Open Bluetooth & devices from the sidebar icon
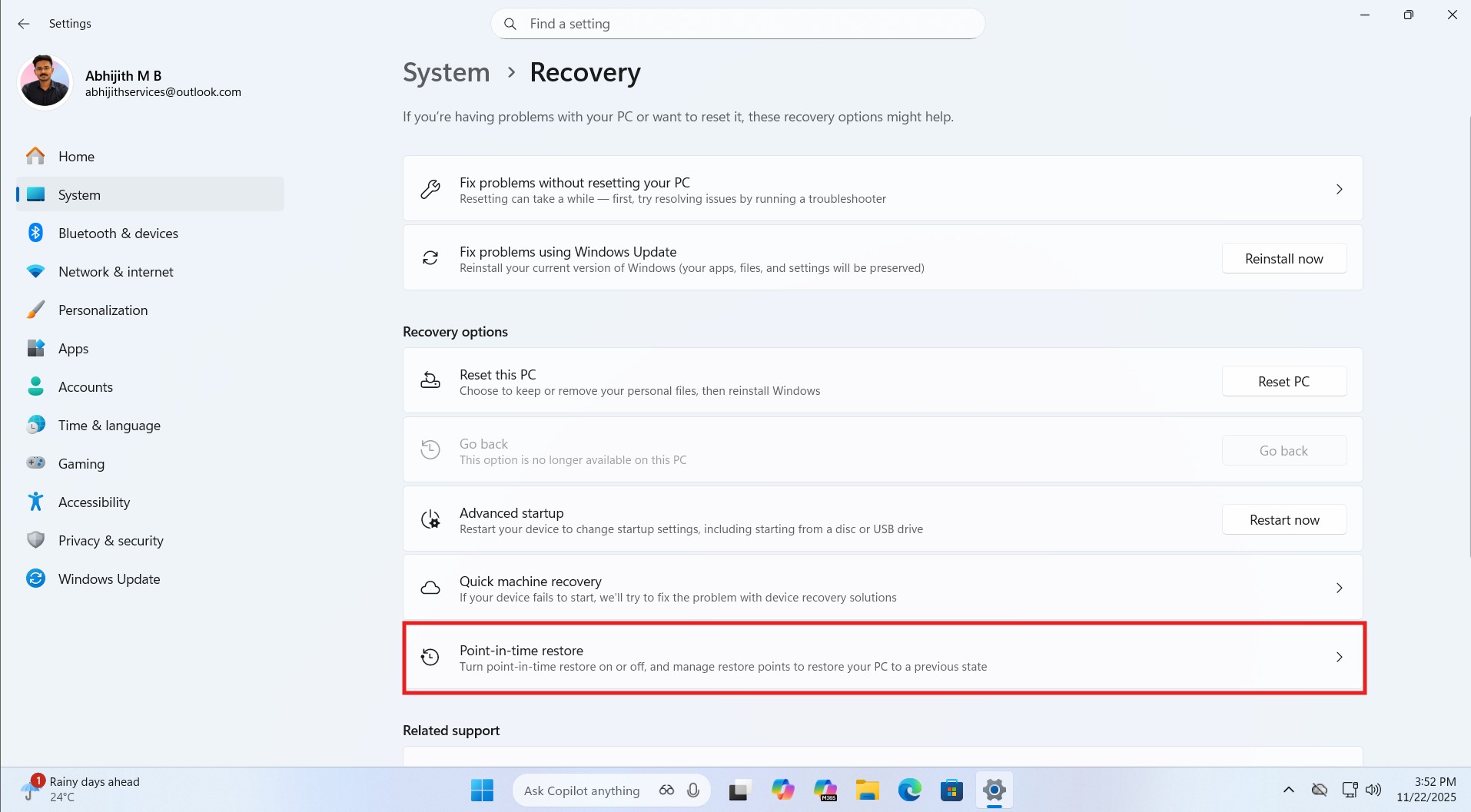This screenshot has height=812, width=1471. (35, 233)
